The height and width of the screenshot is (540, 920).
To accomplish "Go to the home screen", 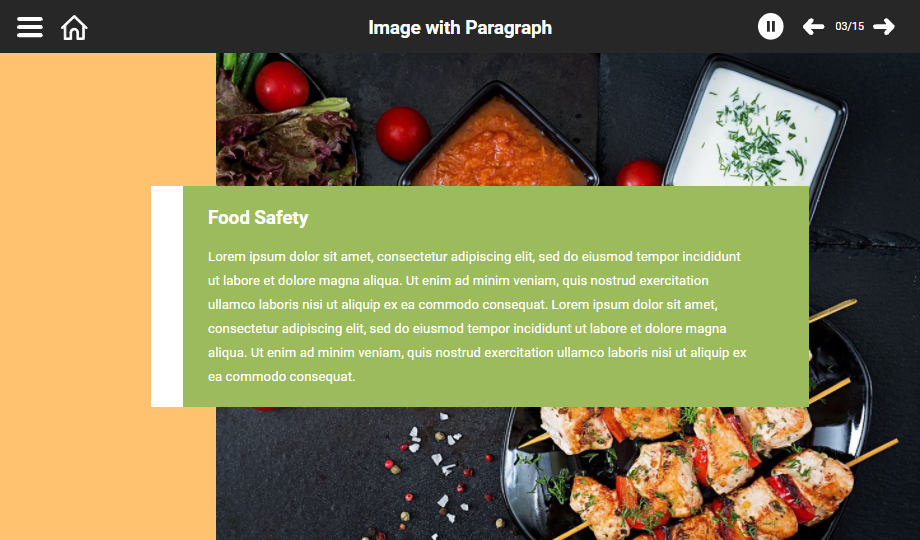I will (x=74, y=28).
